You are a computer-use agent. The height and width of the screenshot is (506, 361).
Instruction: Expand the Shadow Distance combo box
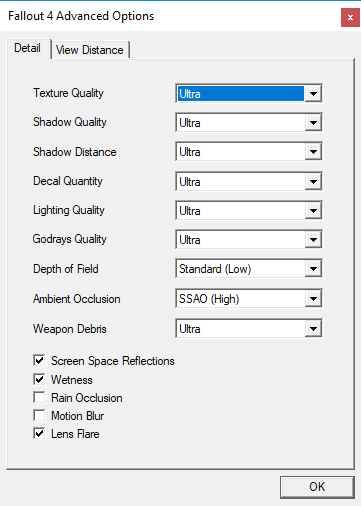(249, 152)
